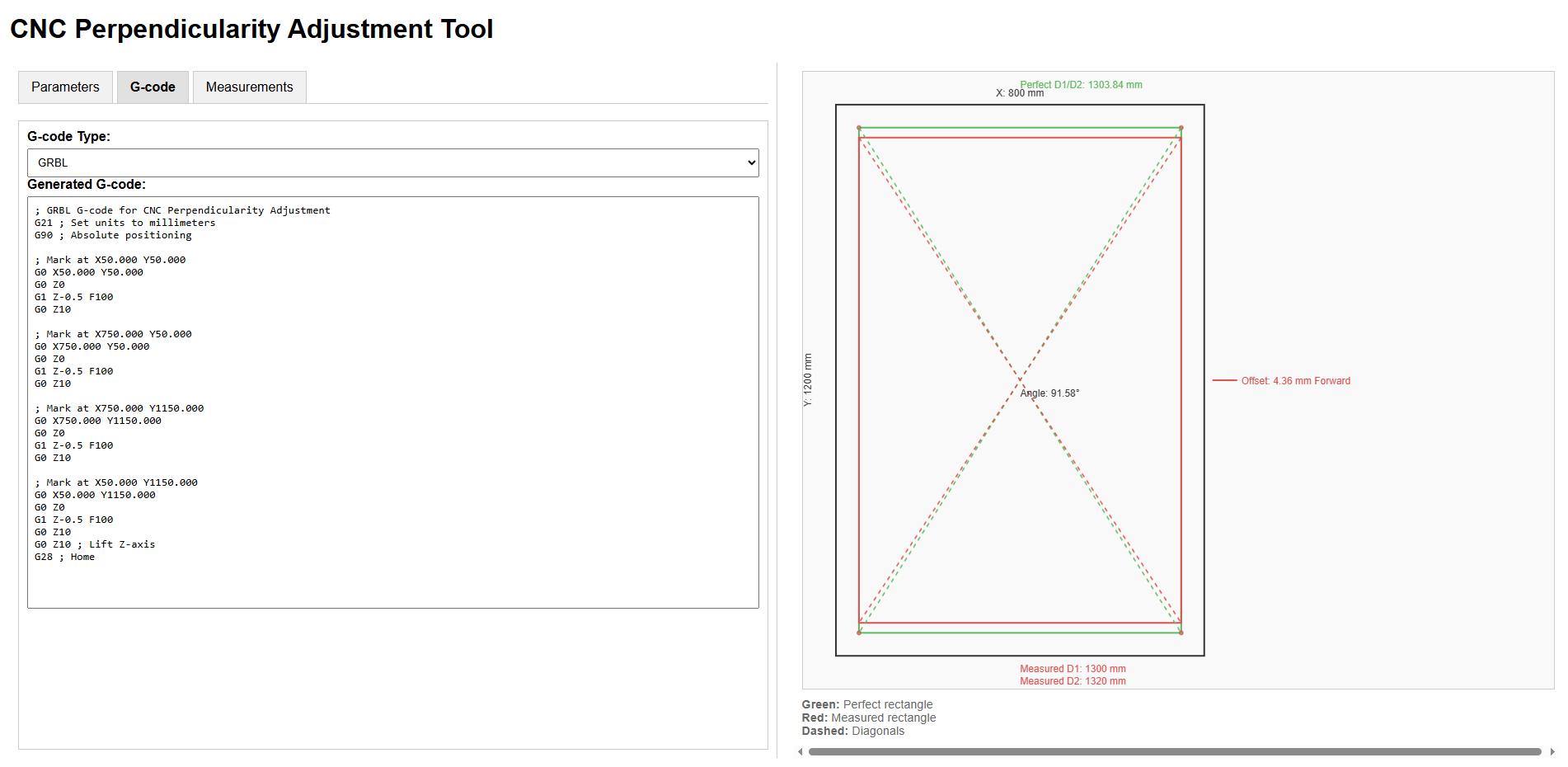Click the 'Green: Perfect rectangle' legend entry
The width and height of the screenshot is (1568, 767).
[x=867, y=704]
